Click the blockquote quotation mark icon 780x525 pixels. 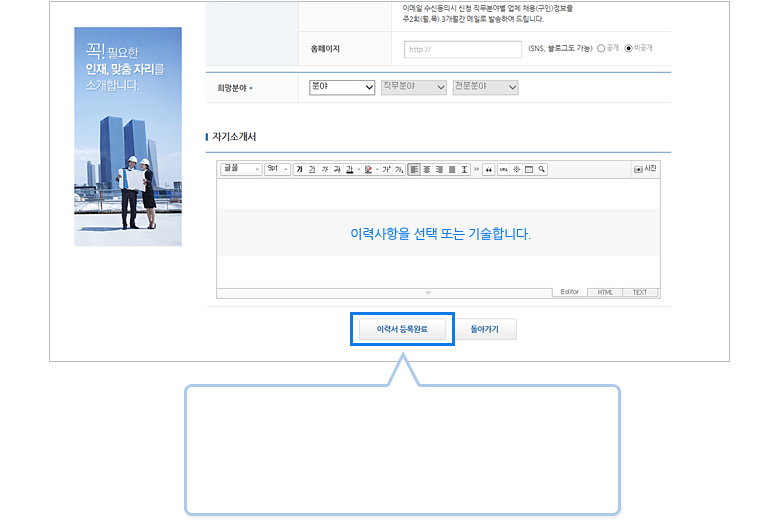pos(489,170)
